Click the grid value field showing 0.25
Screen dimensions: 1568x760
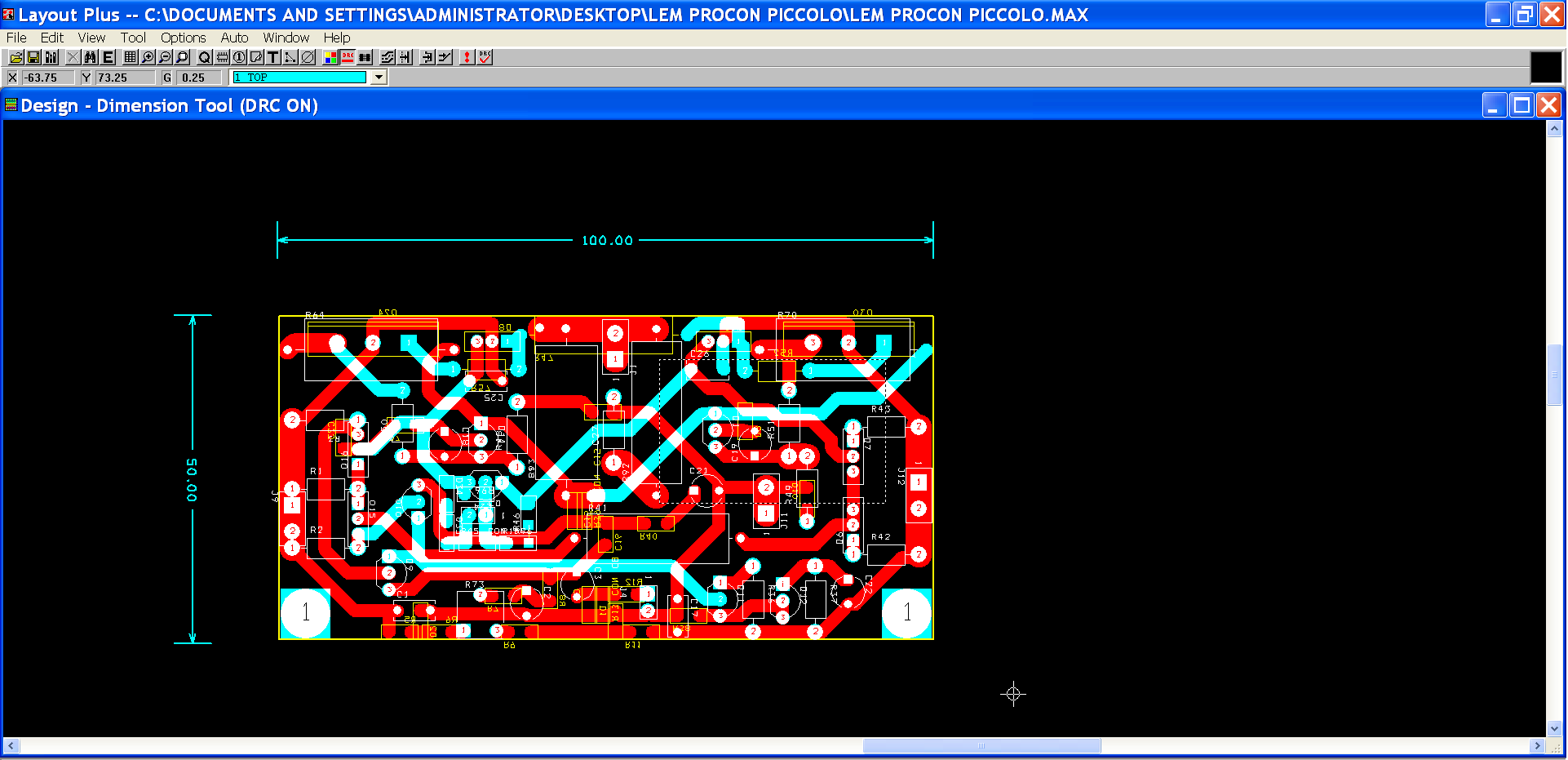[198, 78]
